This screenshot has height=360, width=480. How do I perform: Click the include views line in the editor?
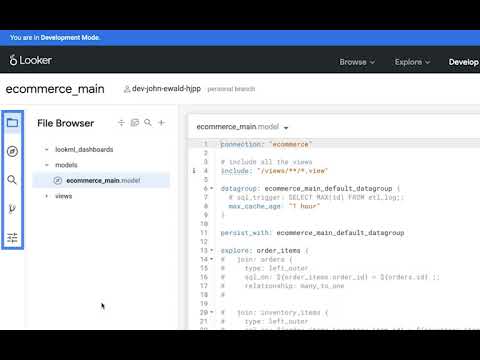[274, 171]
